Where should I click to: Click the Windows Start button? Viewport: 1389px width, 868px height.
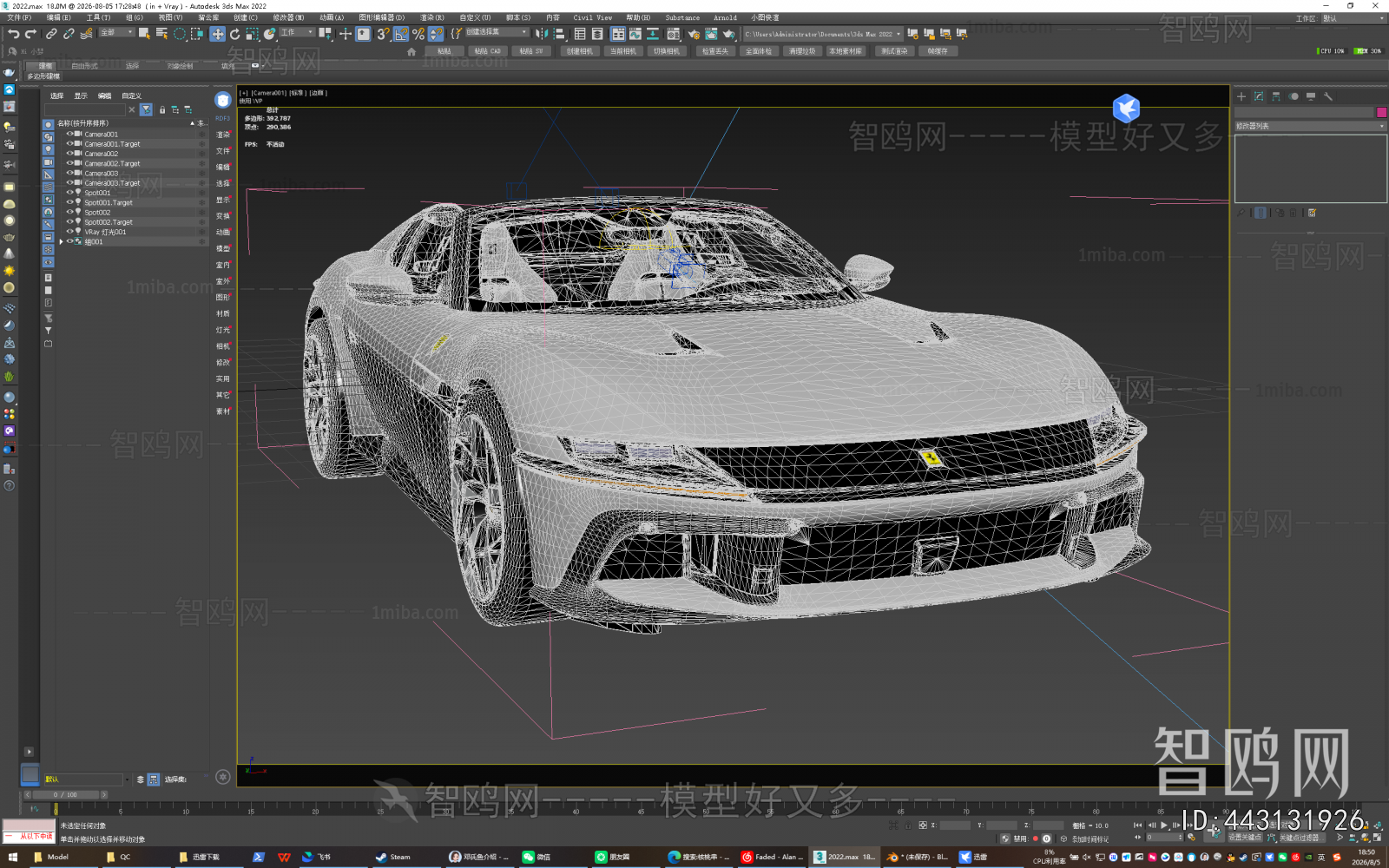12,857
